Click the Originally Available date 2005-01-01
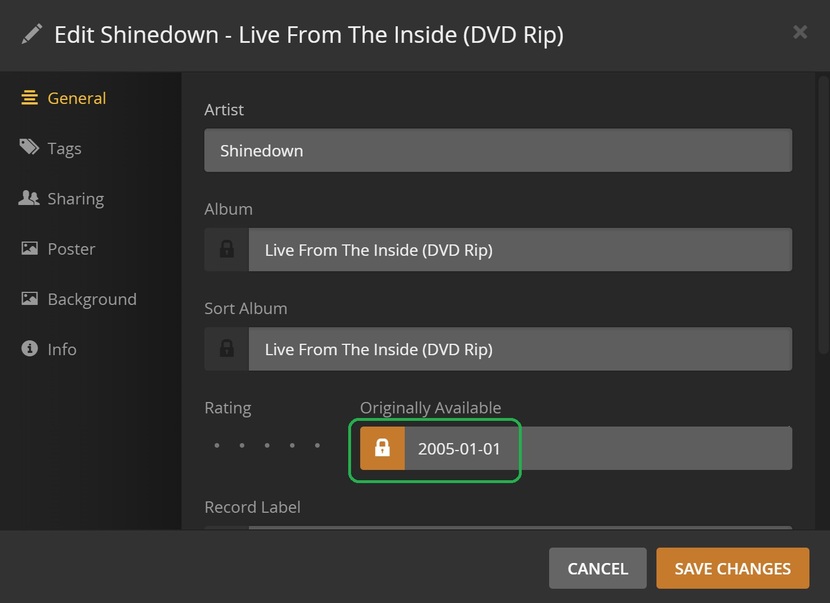 tap(598, 448)
